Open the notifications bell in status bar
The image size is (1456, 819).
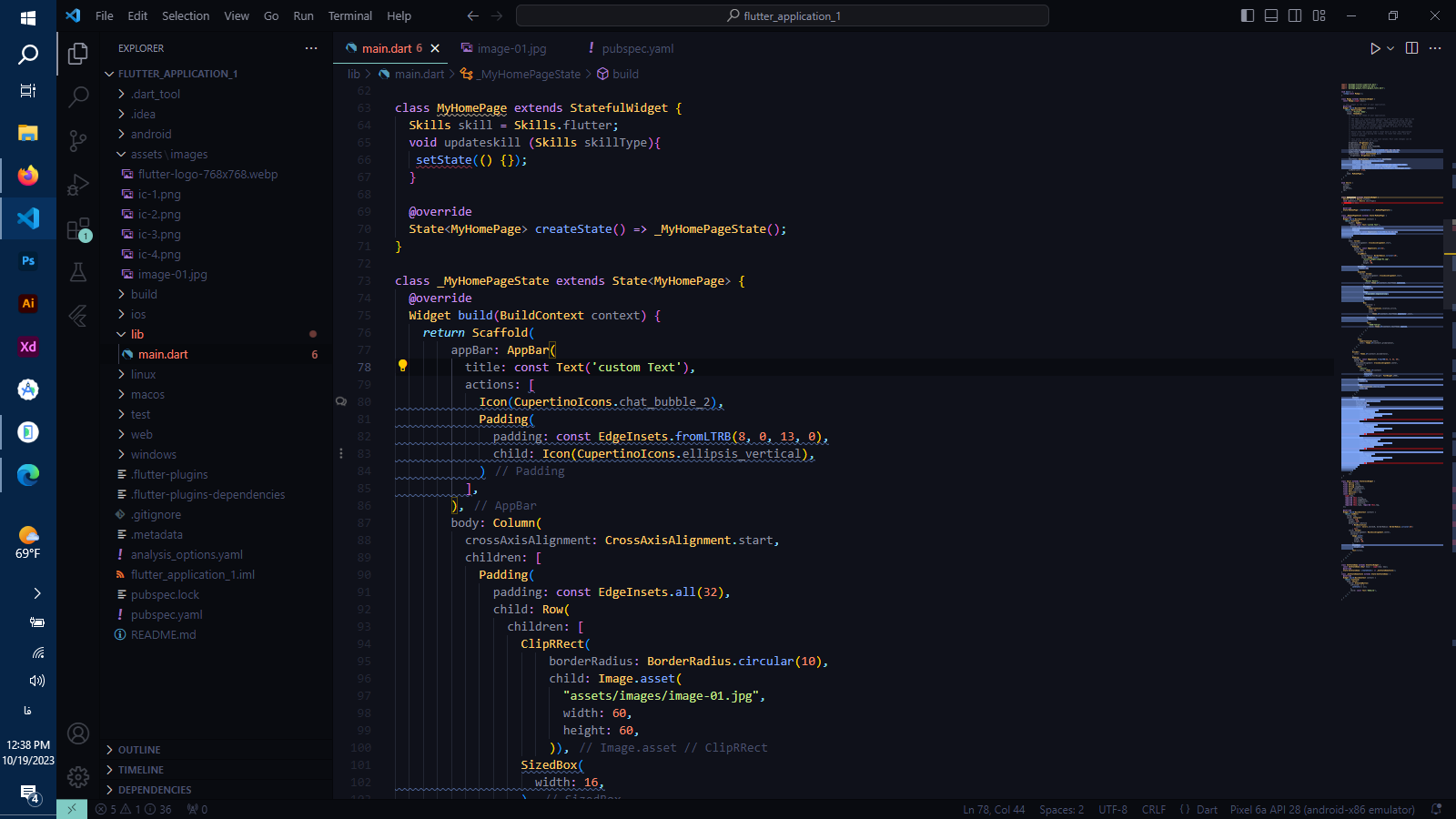tap(1437, 809)
